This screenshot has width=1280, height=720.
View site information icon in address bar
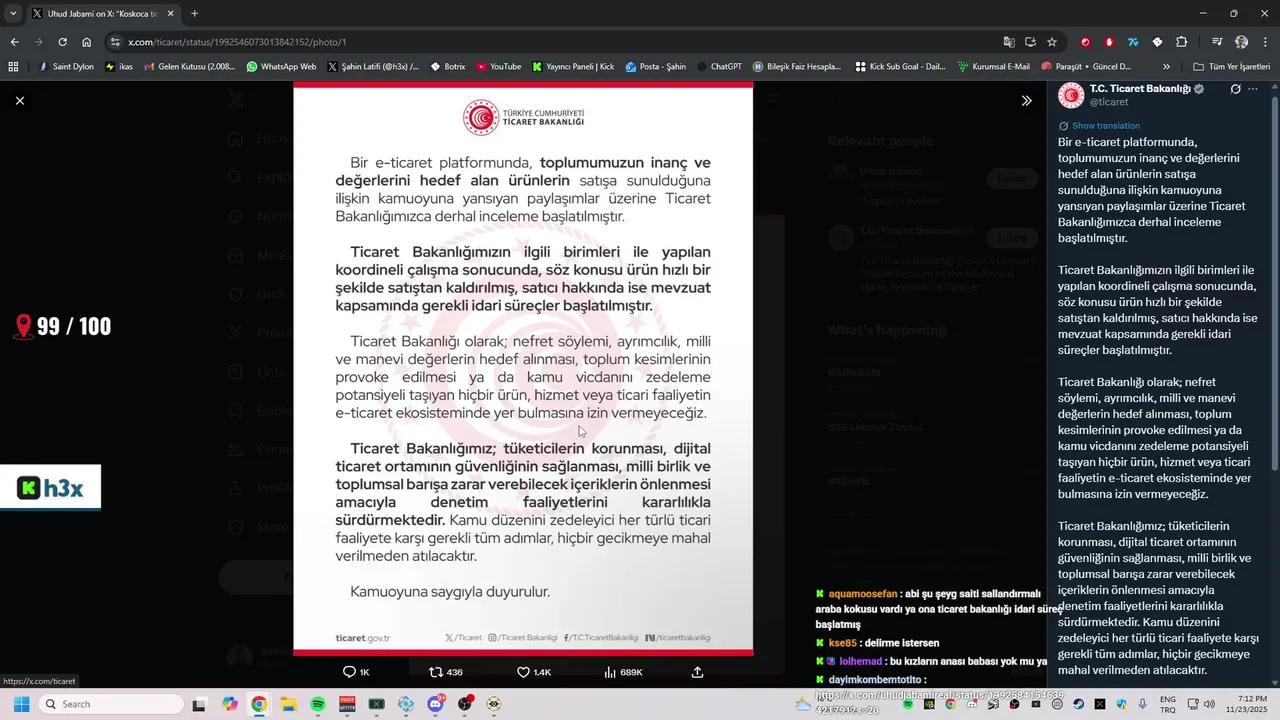pos(115,42)
